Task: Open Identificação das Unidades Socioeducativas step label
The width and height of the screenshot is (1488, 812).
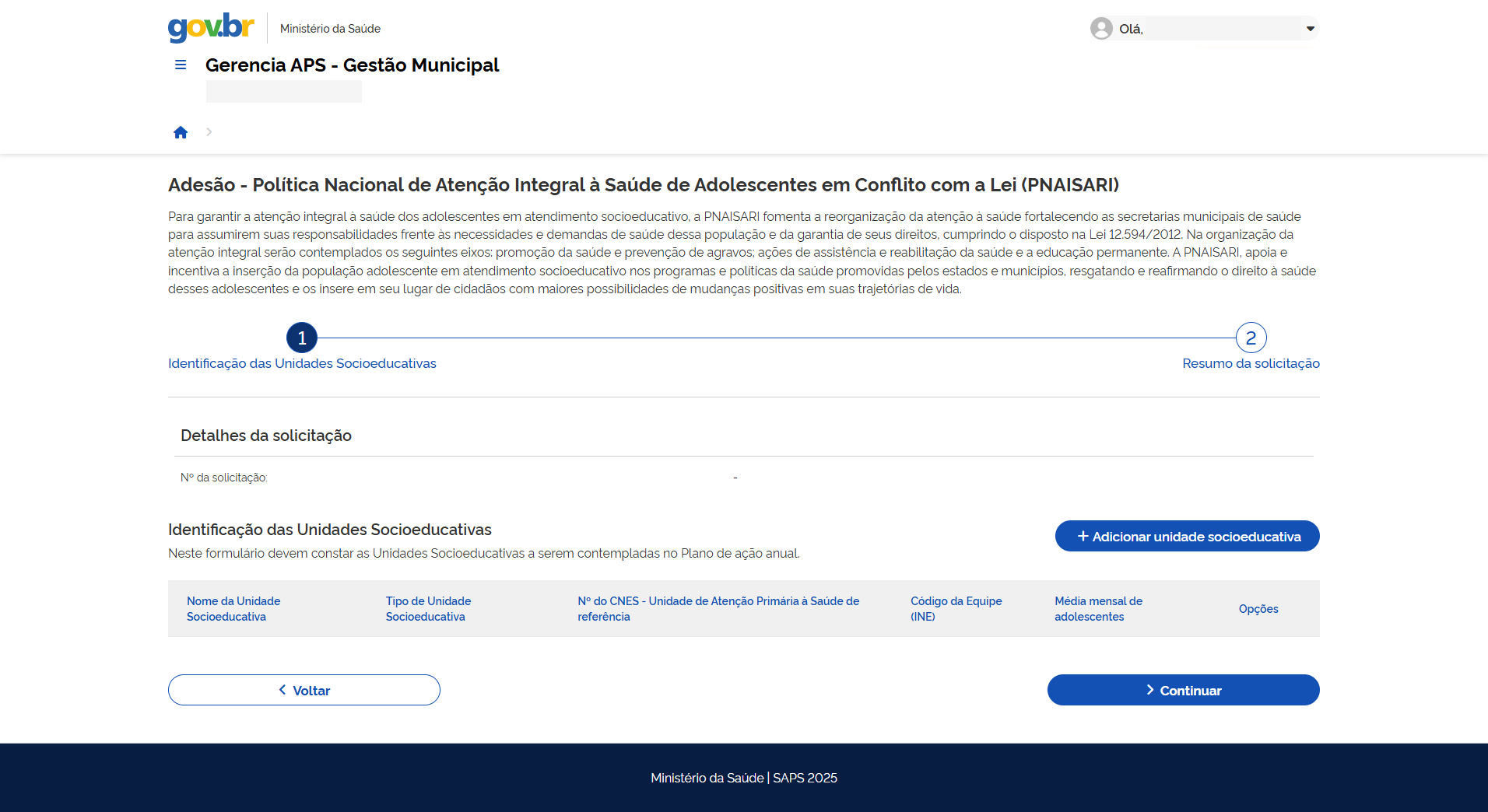Action: pos(302,363)
